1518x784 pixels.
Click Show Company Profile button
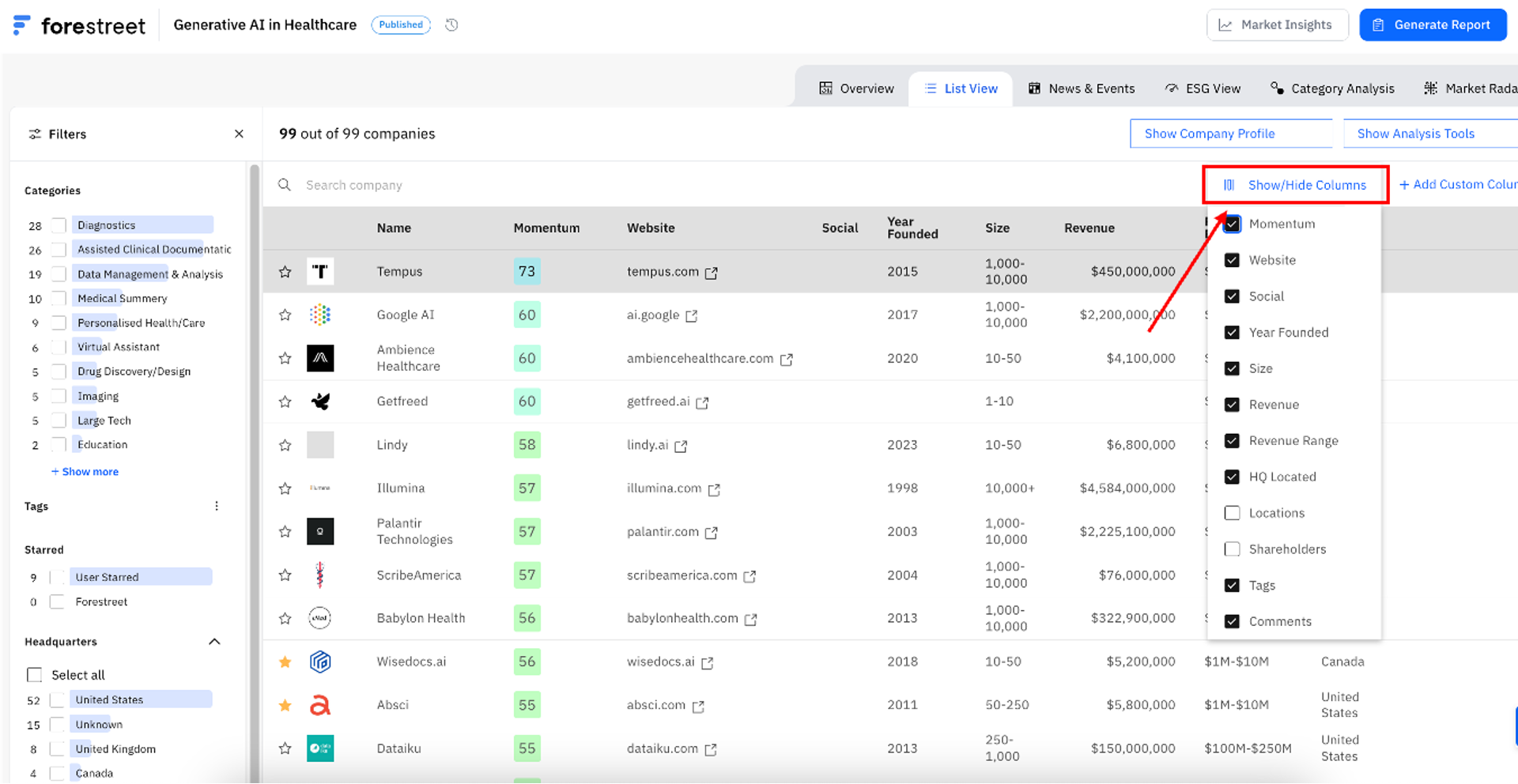point(1231,134)
